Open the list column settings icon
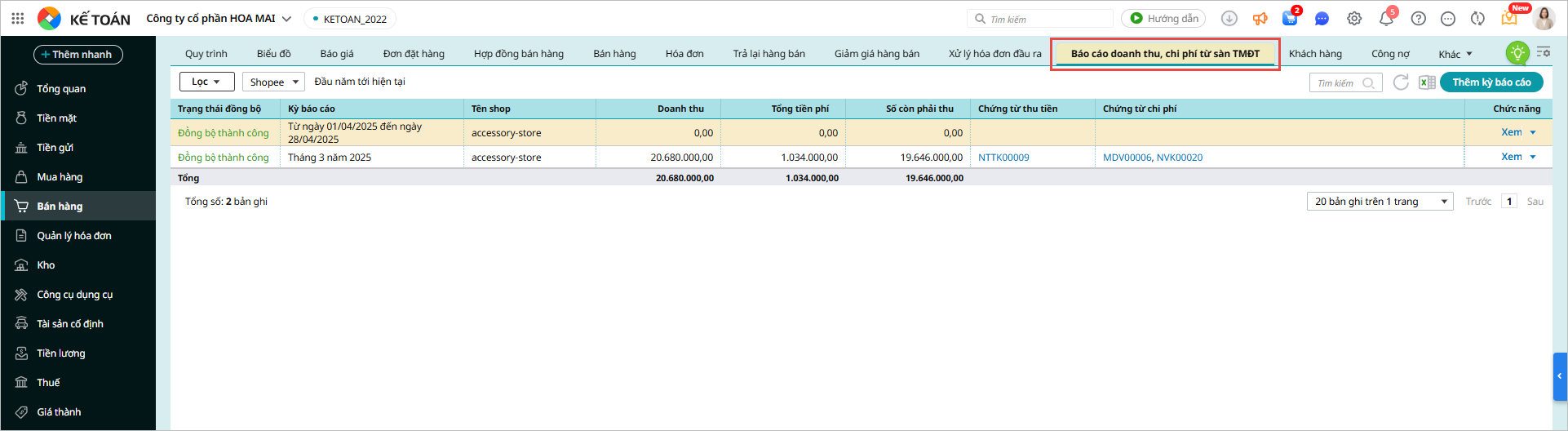This screenshot has width=1568, height=431. (x=1544, y=52)
